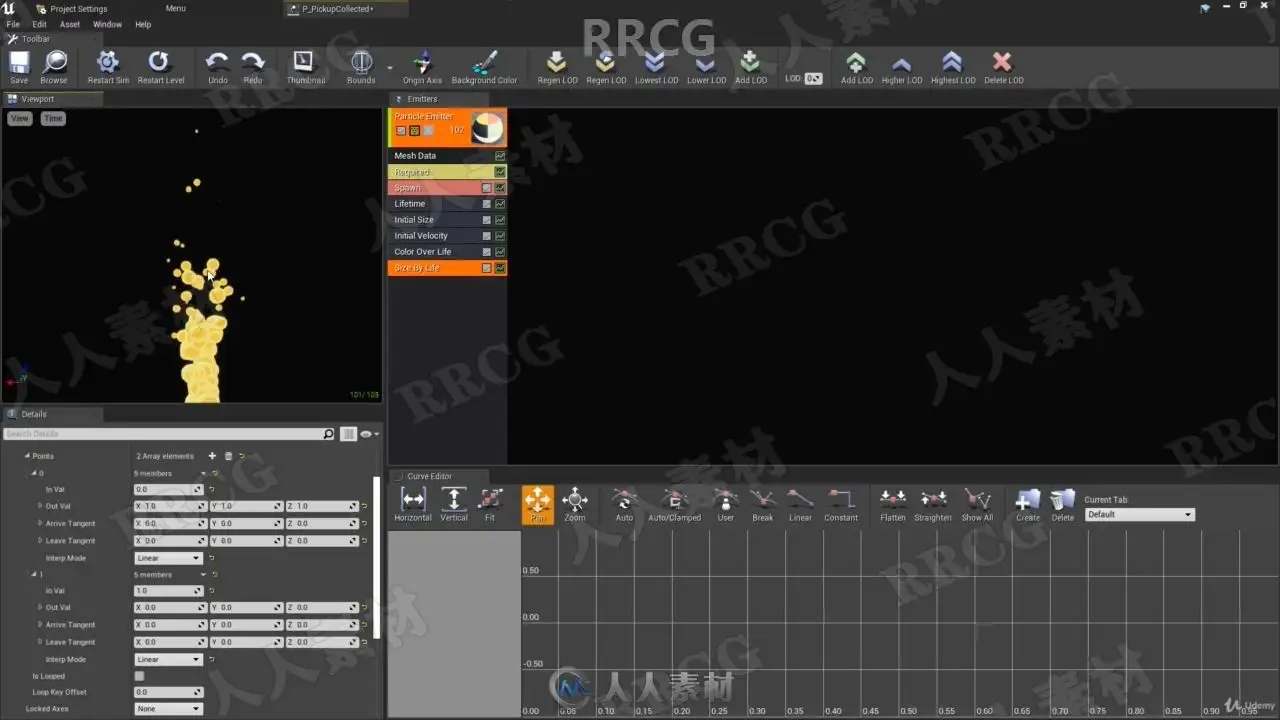Open Current Tab Default dropdown

click(1139, 514)
